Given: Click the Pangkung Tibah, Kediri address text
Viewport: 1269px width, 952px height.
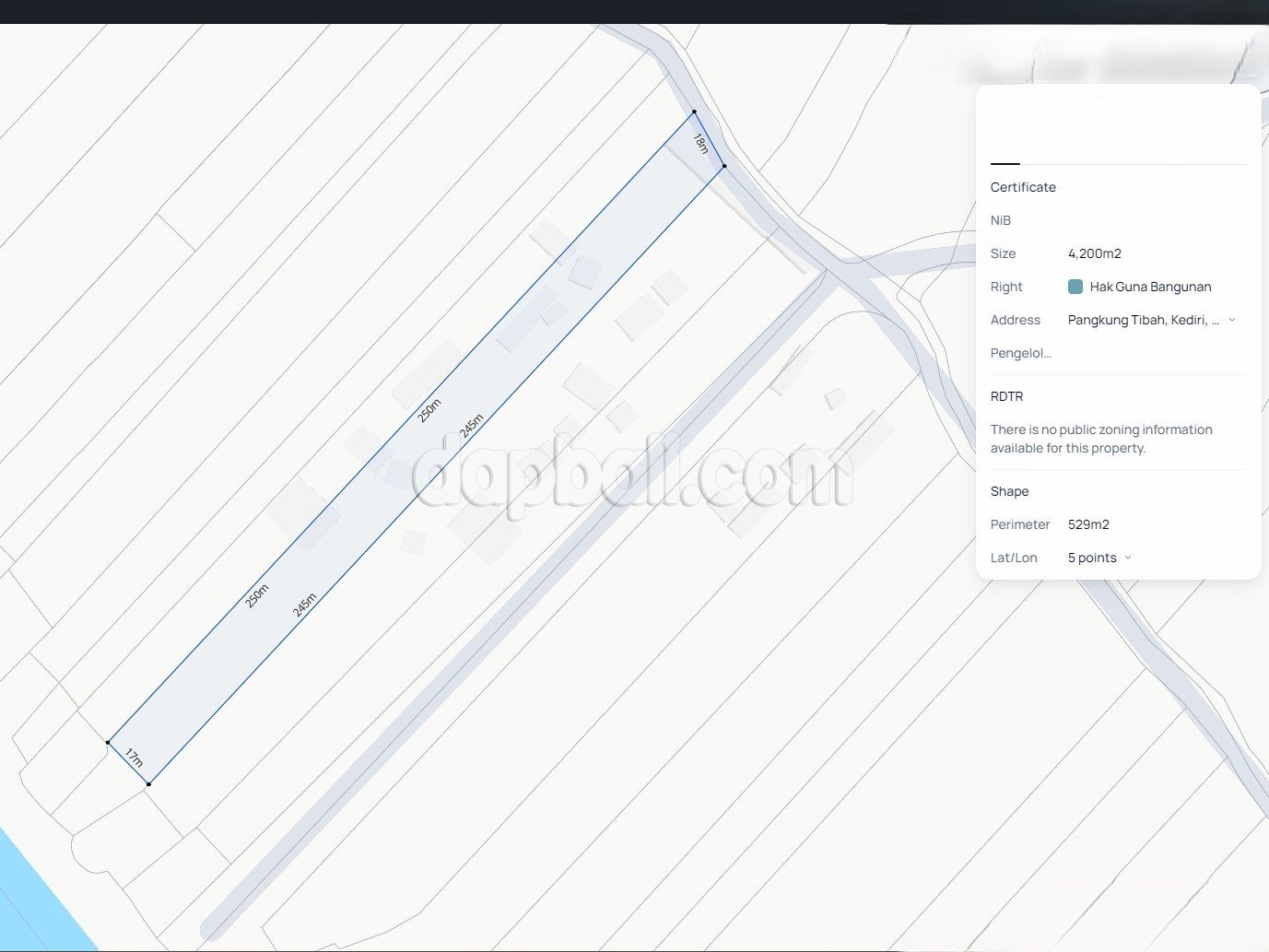Looking at the screenshot, I should coord(1143,320).
